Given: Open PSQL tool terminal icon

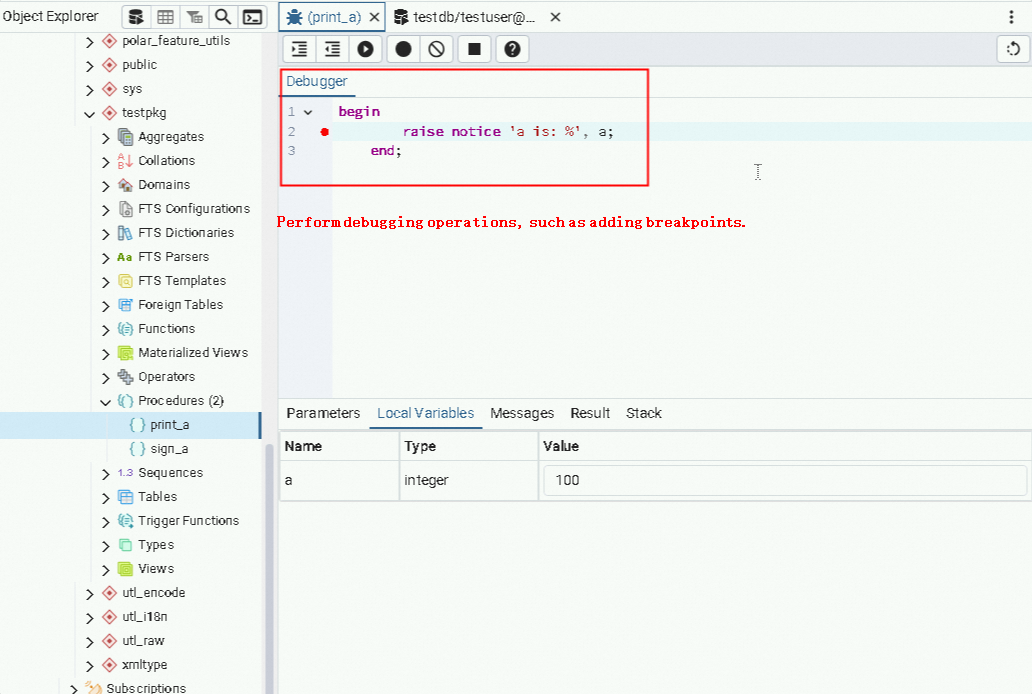Looking at the screenshot, I should tap(252, 17).
